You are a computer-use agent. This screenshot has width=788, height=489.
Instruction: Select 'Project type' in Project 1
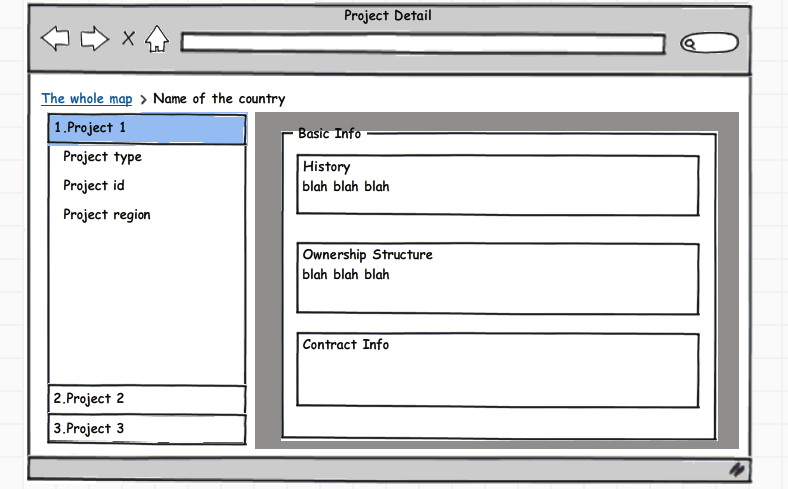pos(103,157)
